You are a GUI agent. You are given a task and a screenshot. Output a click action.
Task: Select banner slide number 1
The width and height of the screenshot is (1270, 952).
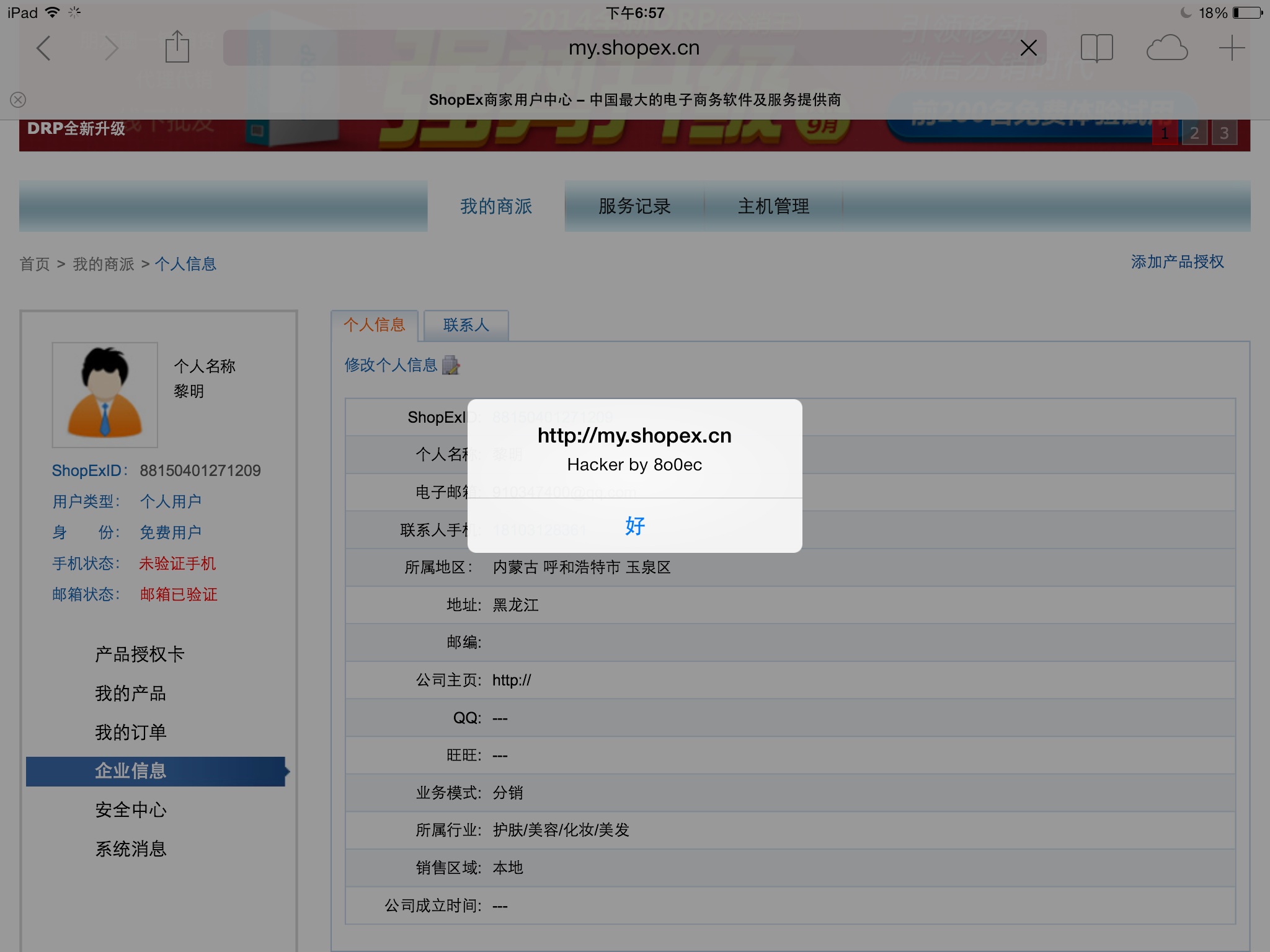pyautogui.click(x=1165, y=133)
